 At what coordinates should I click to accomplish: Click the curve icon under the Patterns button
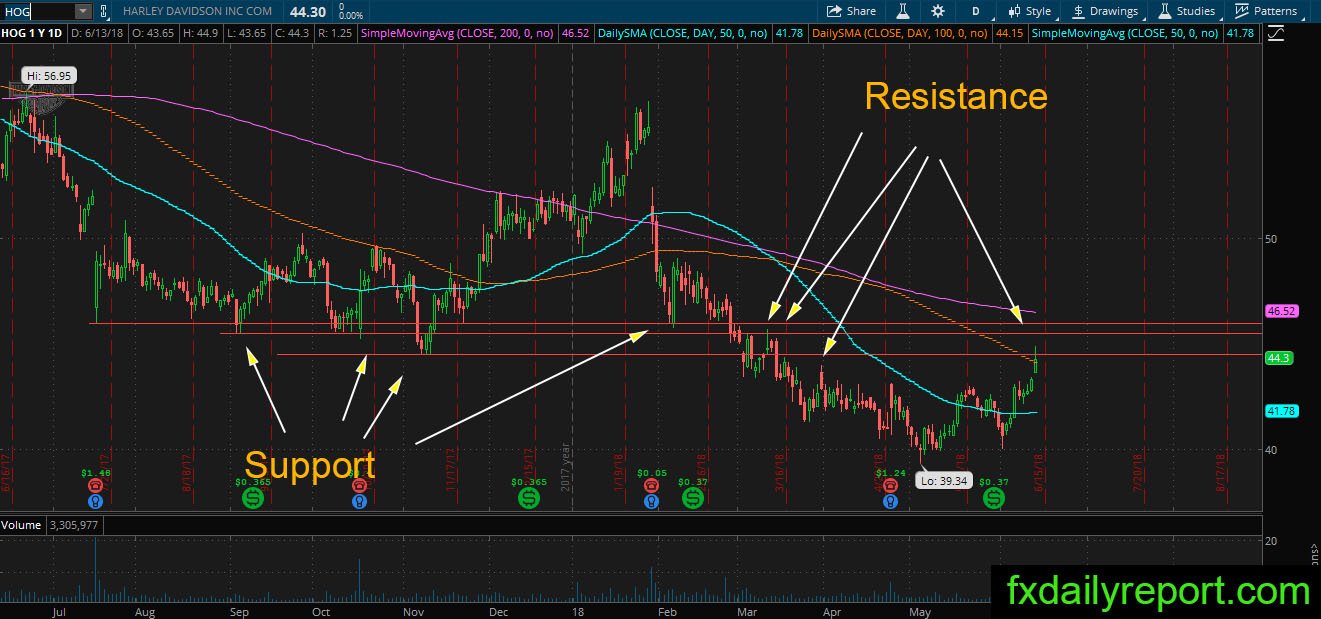click(1276, 33)
